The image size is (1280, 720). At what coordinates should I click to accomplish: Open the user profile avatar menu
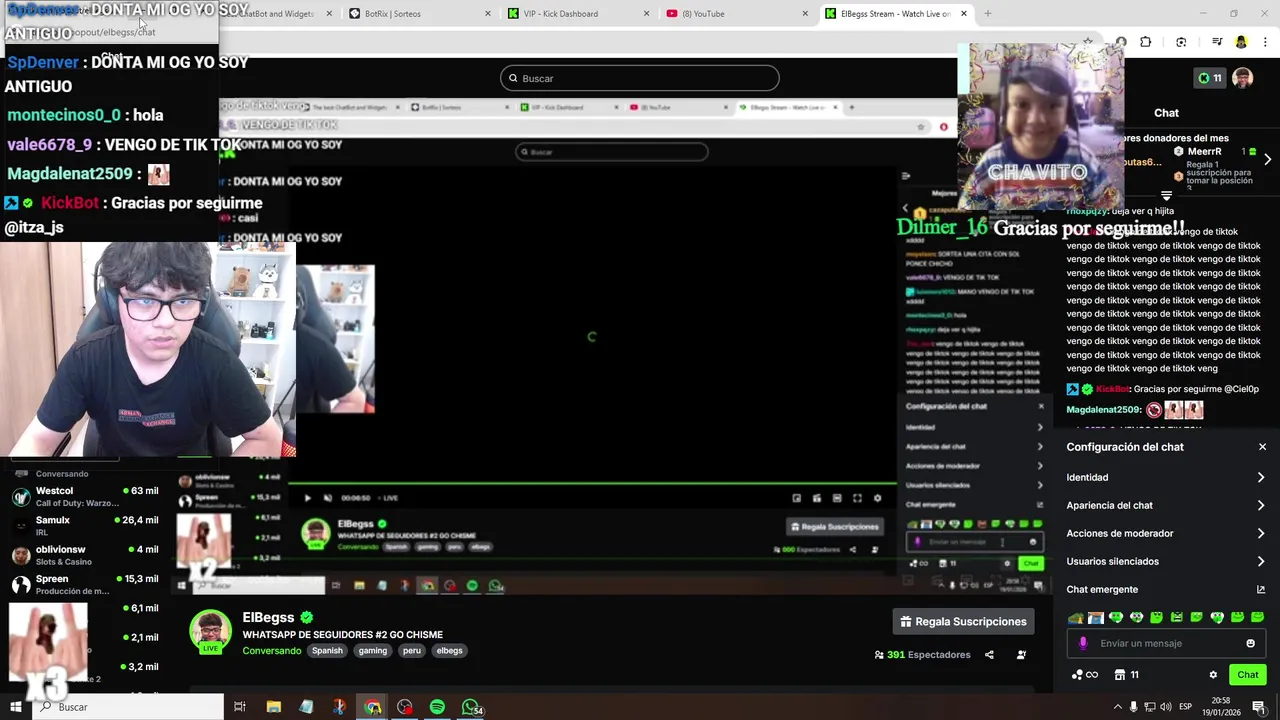click(1243, 78)
